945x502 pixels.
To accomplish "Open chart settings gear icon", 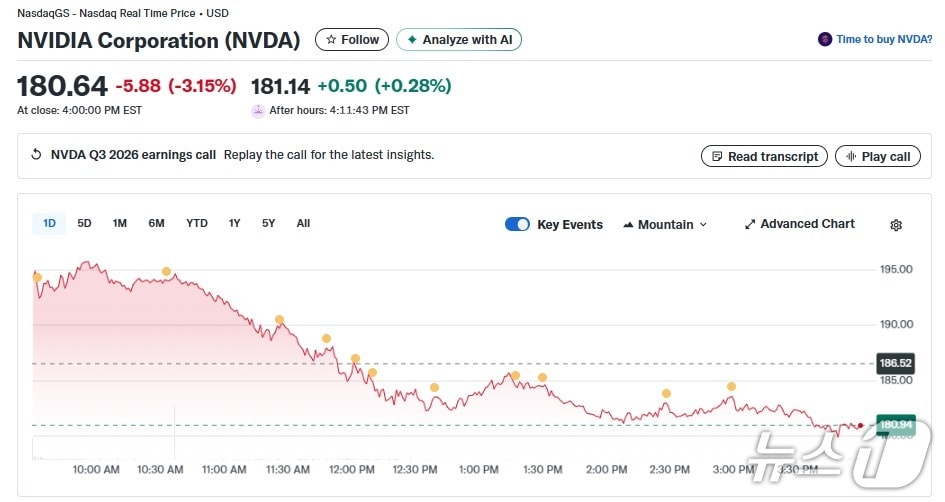I will click(x=895, y=225).
